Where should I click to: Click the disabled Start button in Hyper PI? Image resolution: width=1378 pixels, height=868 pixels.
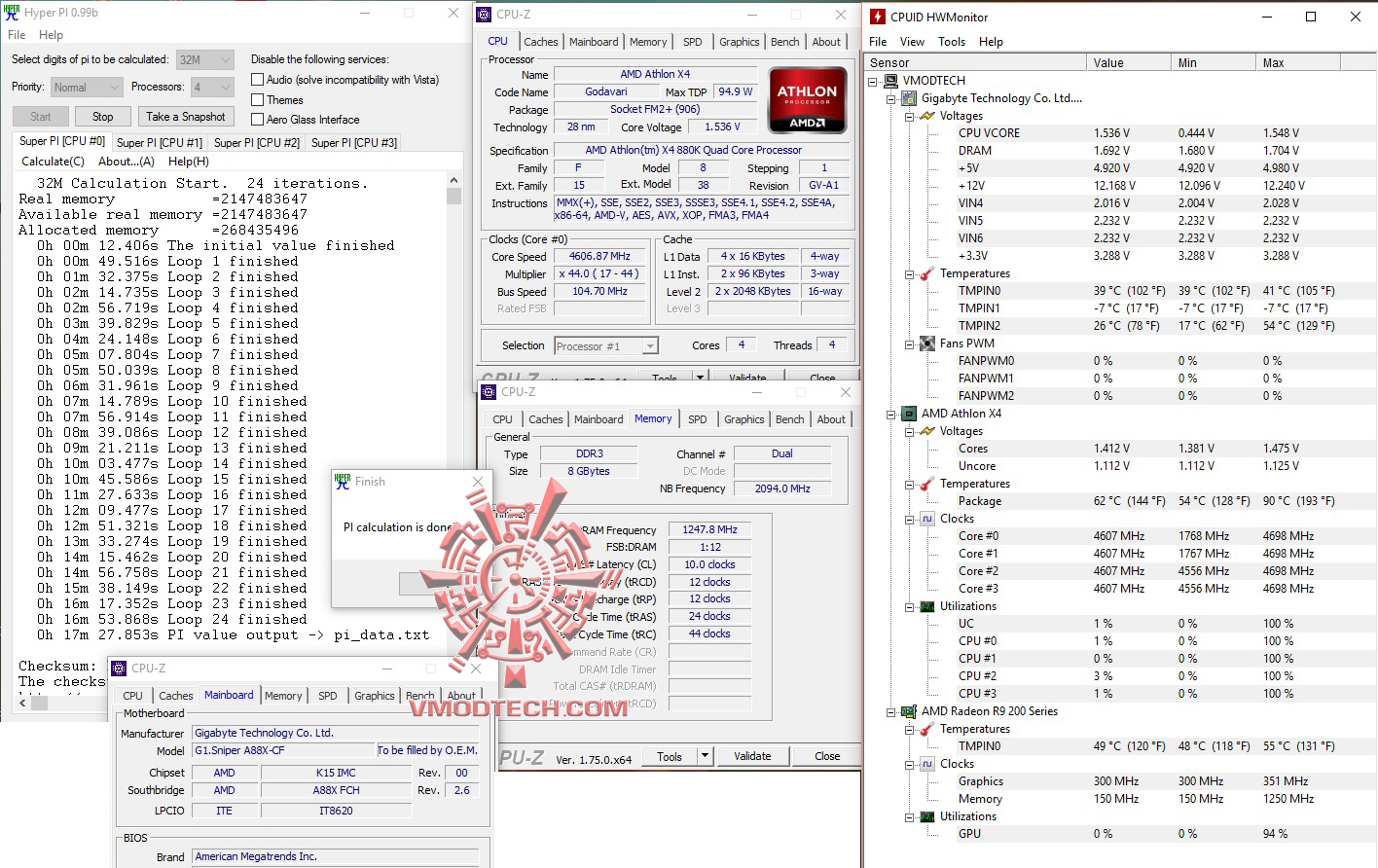click(x=40, y=117)
